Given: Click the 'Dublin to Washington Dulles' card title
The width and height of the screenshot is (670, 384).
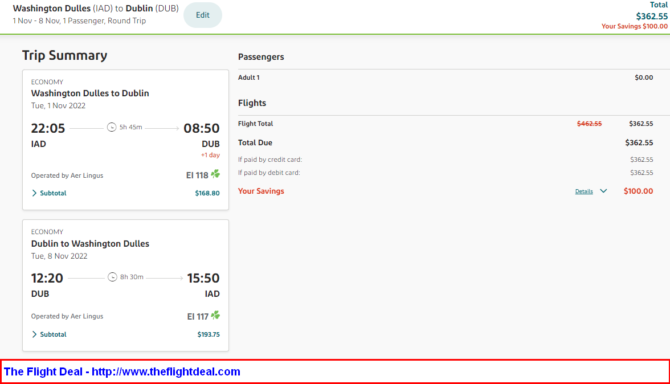Looking at the screenshot, I should [90, 244].
